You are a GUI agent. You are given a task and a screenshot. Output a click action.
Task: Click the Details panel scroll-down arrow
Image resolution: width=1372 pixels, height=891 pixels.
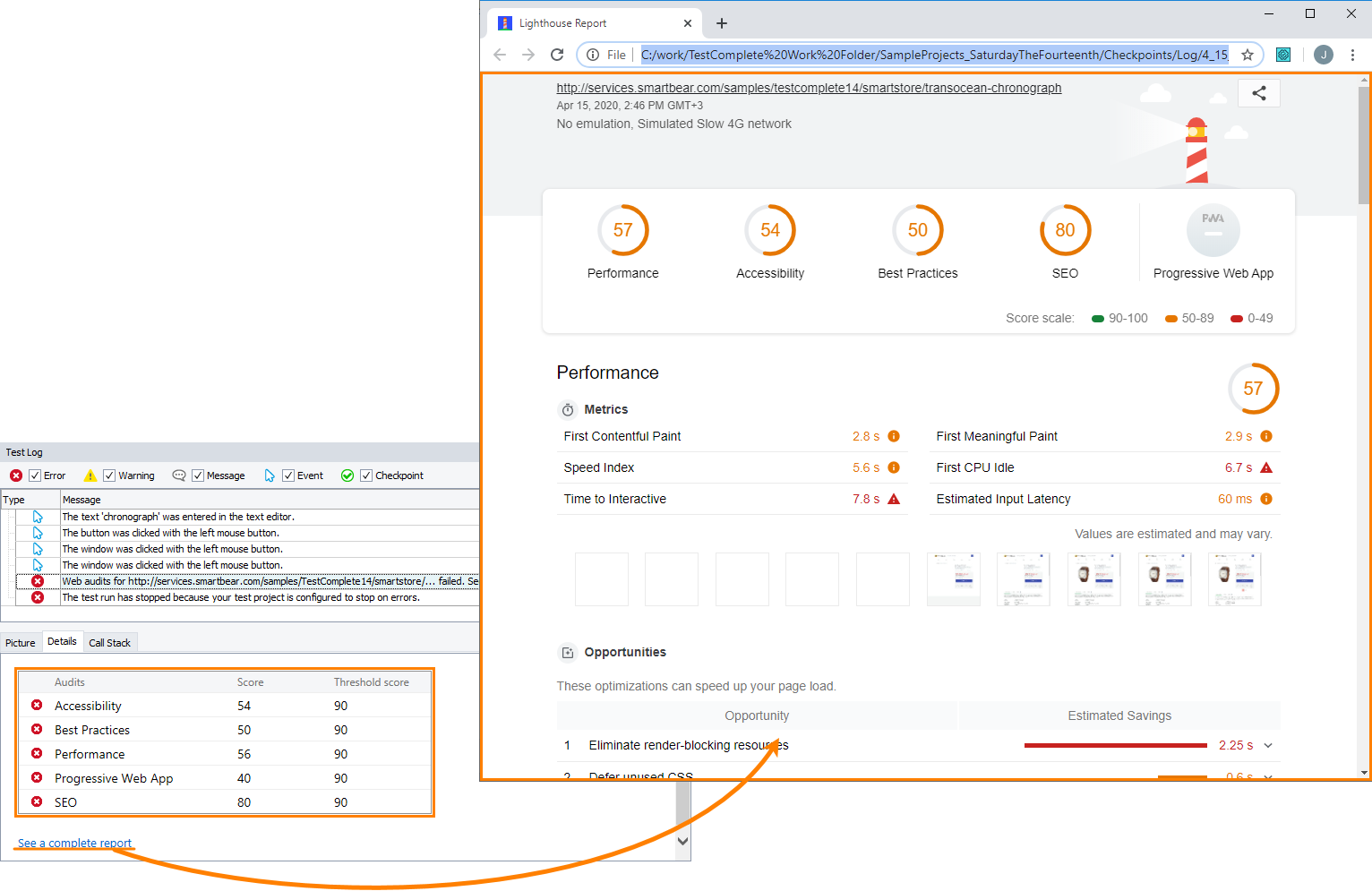pyautogui.click(x=683, y=841)
